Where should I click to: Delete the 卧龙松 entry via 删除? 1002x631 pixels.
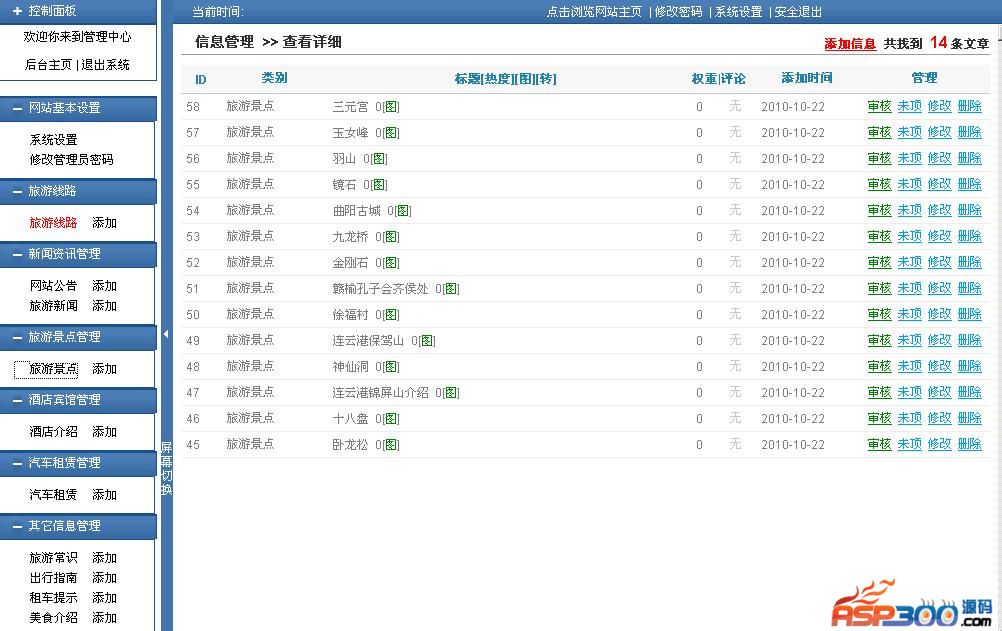tap(969, 445)
